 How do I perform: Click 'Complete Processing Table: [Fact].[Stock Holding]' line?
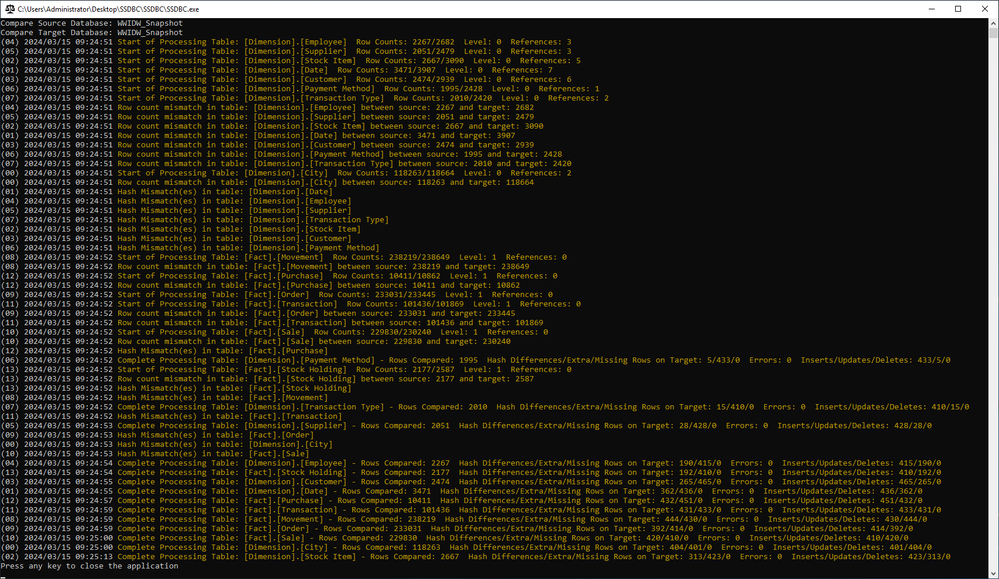[471, 472]
